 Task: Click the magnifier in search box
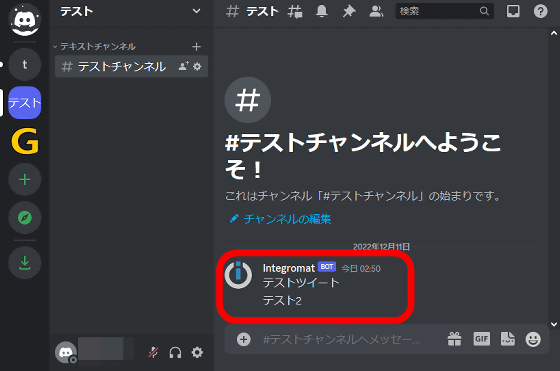[x=484, y=11]
